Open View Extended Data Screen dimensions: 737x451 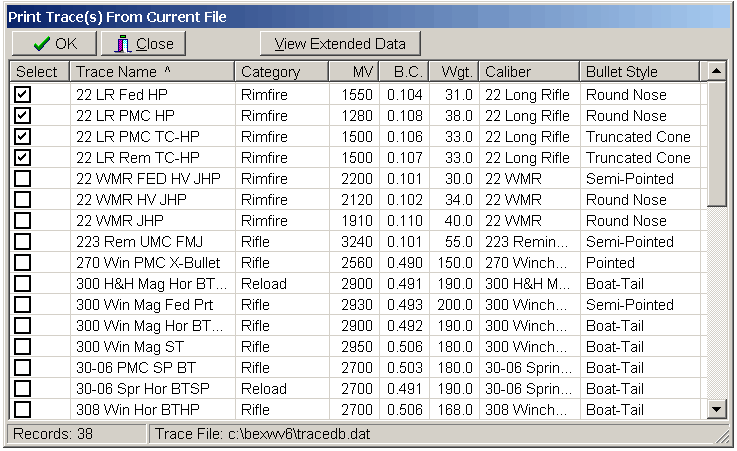tap(340, 44)
